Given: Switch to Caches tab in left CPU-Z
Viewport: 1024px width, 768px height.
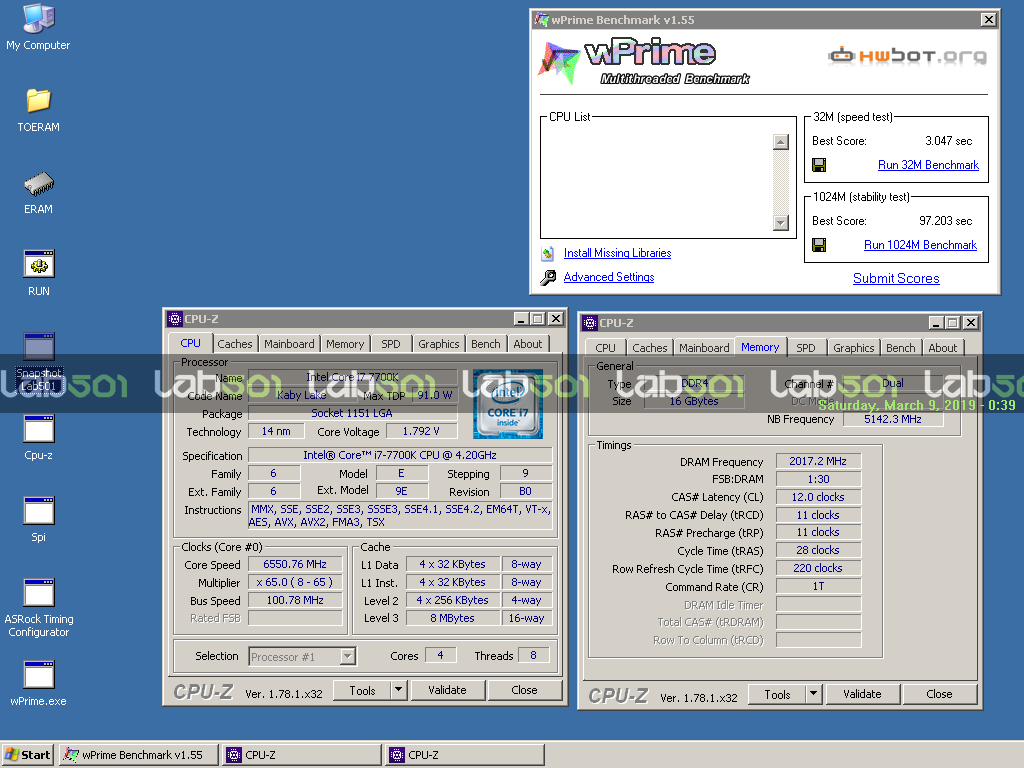Looking at the screenshot, I should (x=234, y=344).
